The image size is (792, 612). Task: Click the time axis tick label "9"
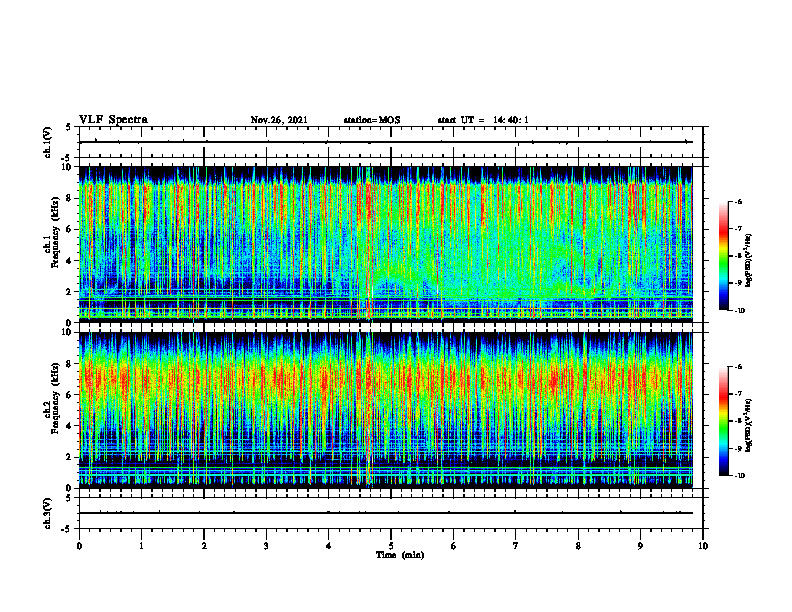[640, 546]
